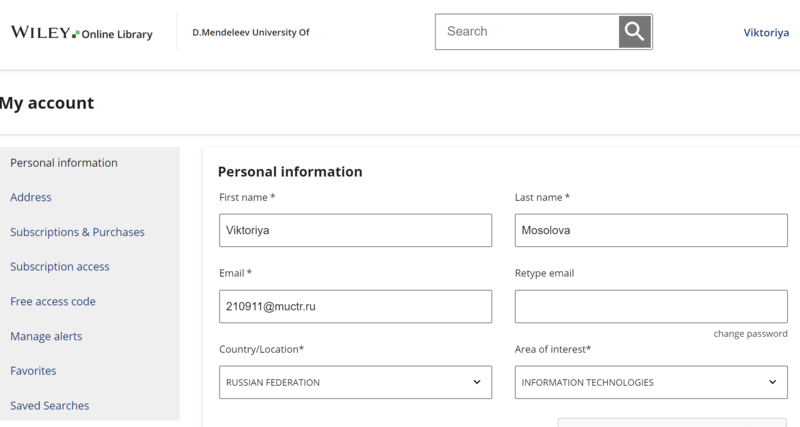Go to Subscriptions & Purchases

78,232
